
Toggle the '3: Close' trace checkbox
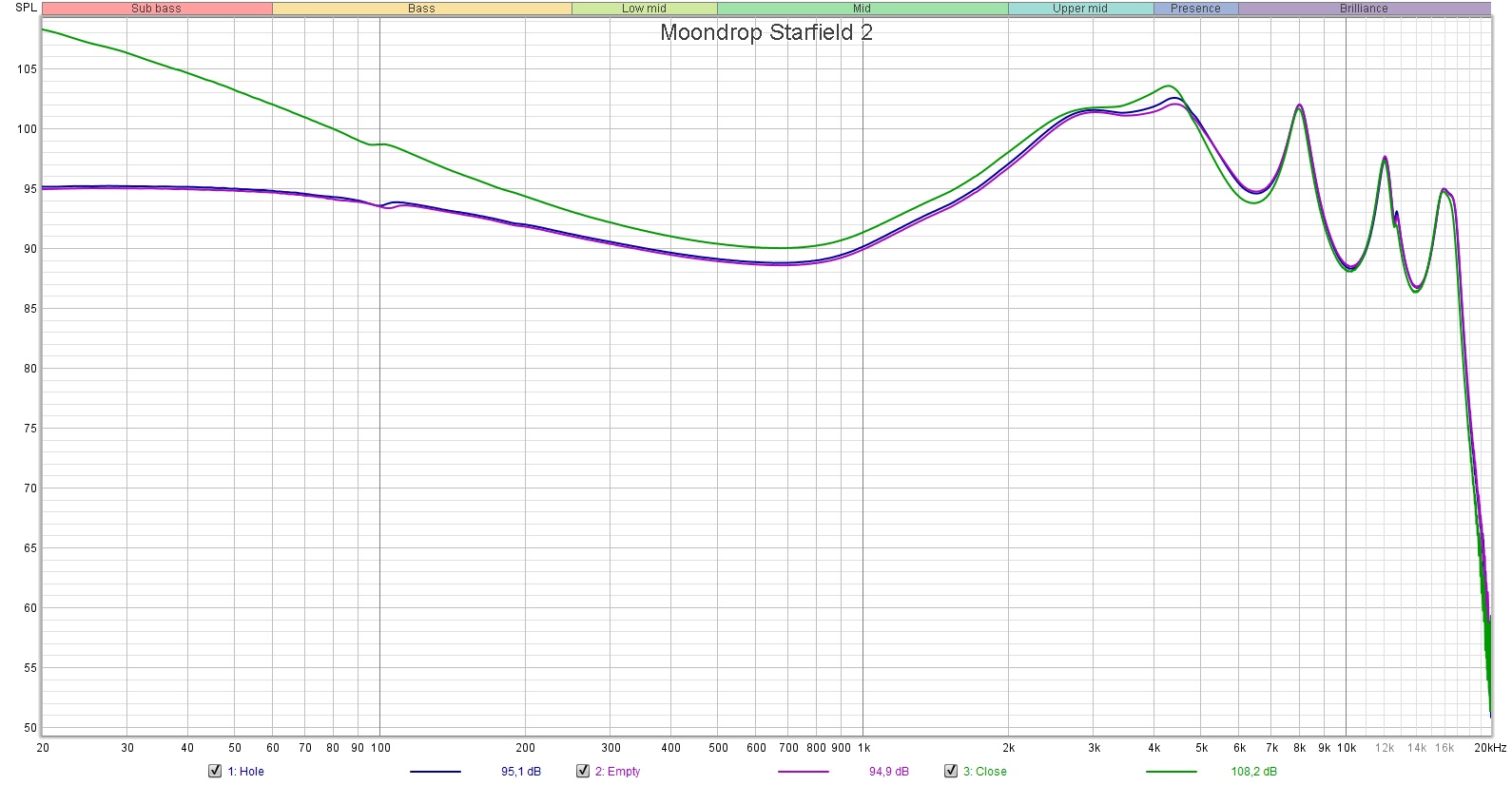coord(951,771)
